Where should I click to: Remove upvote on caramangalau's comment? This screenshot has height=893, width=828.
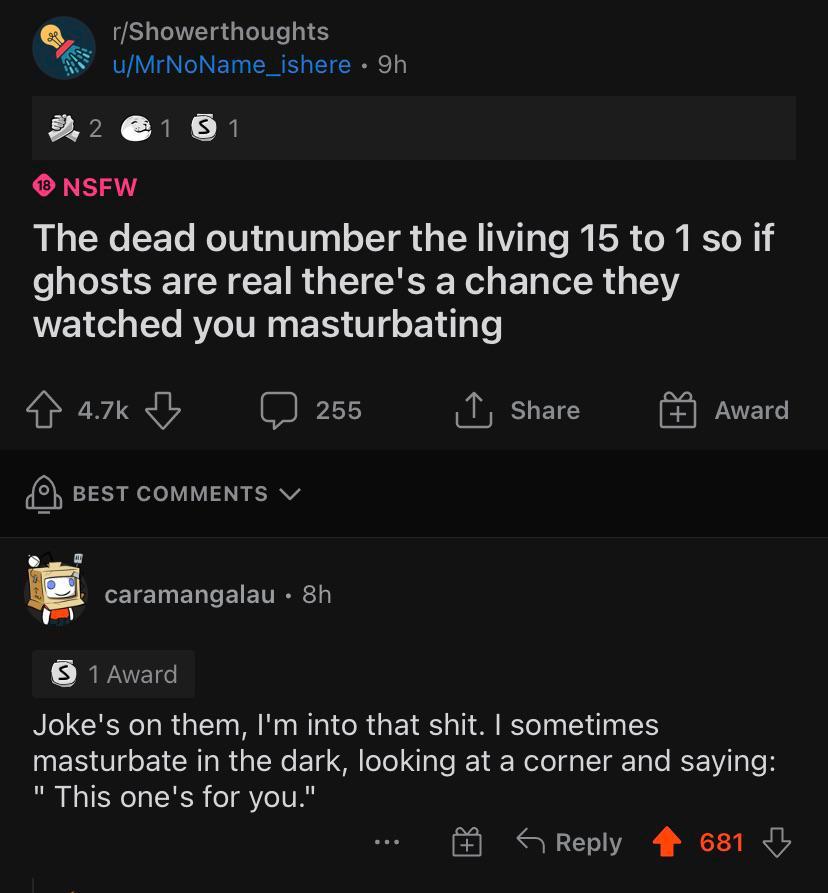pyautogui.click(x=669, y=842)
